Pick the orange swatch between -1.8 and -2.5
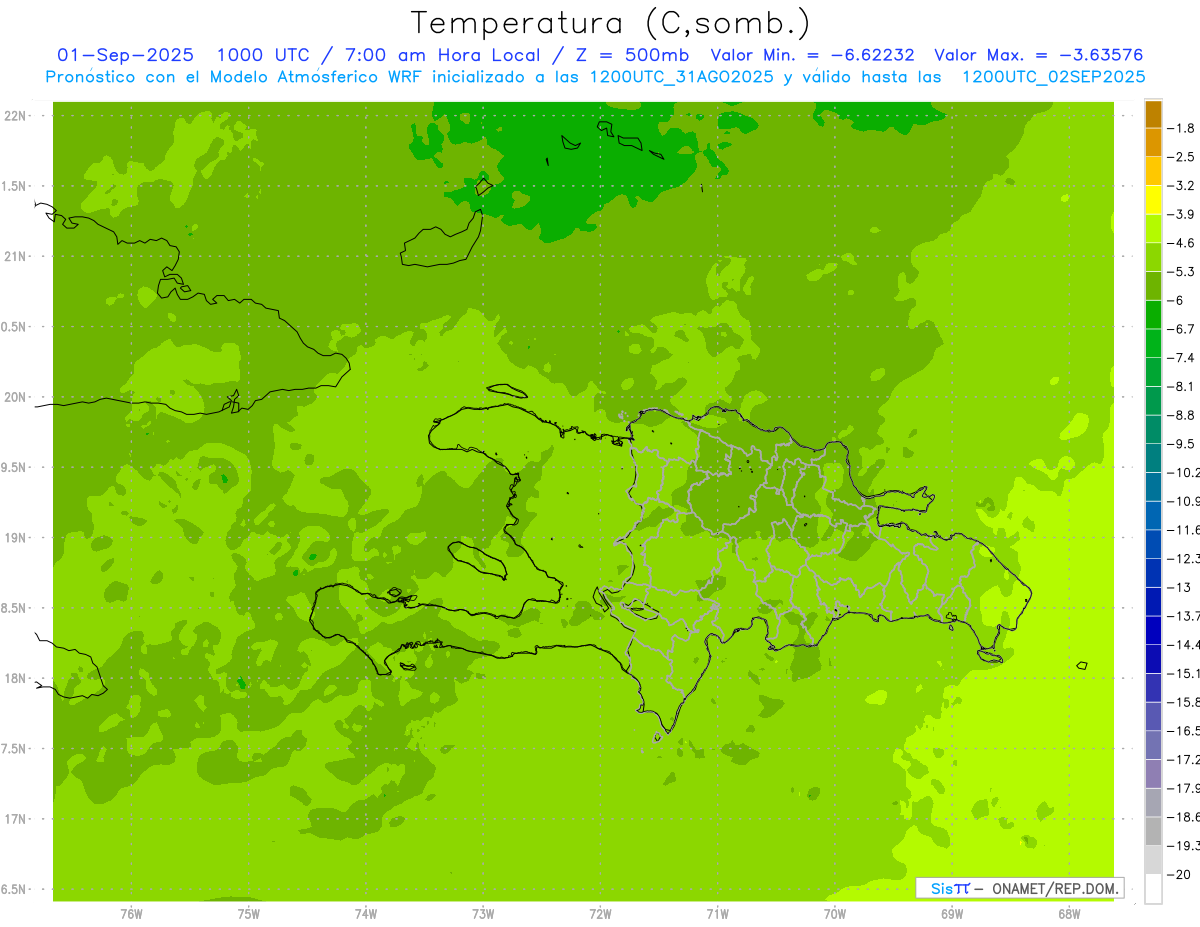 tap(1153, 142)
